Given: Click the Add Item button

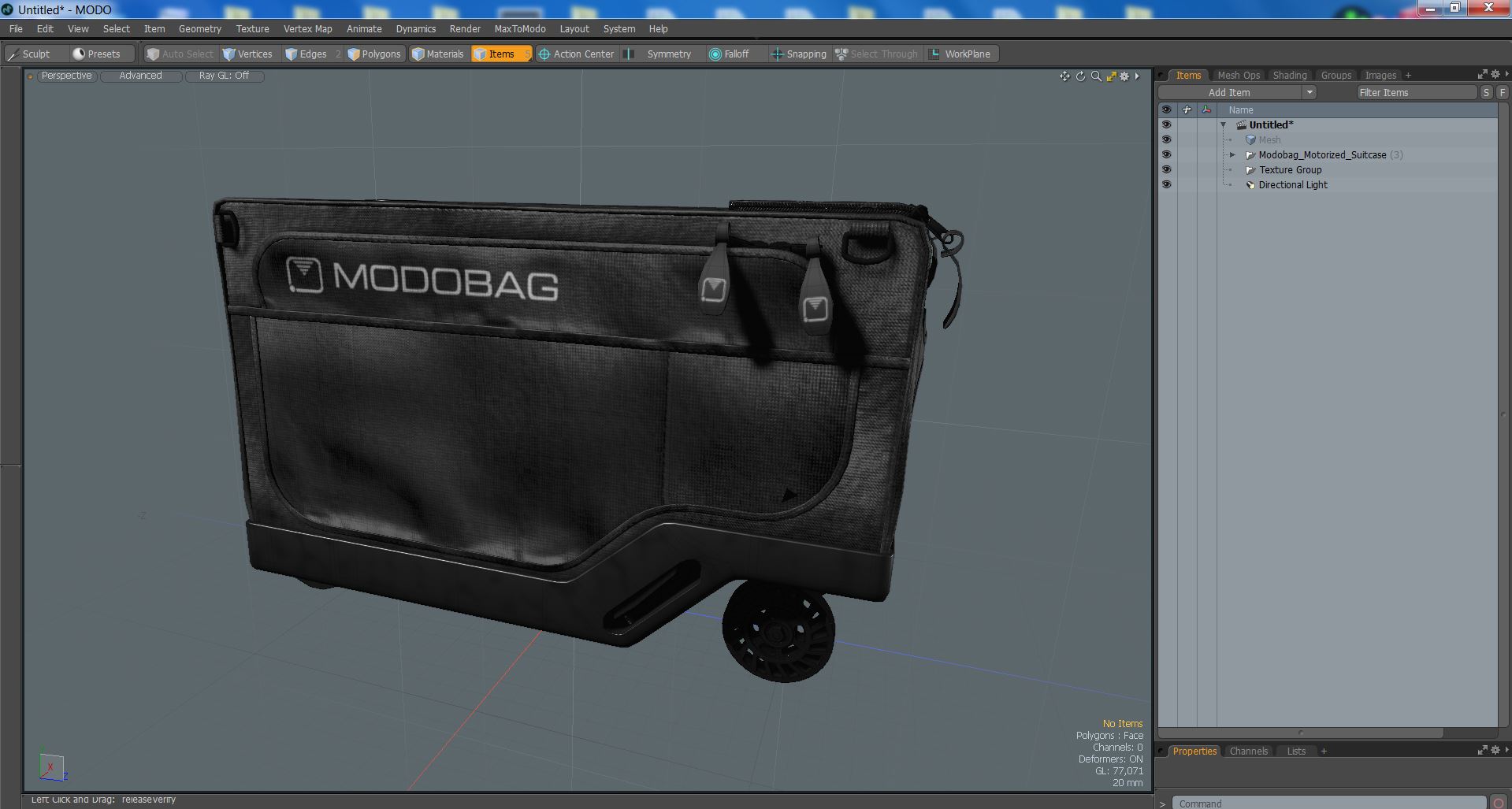Looking at the screenshot, I should [x=1229, y=92].
